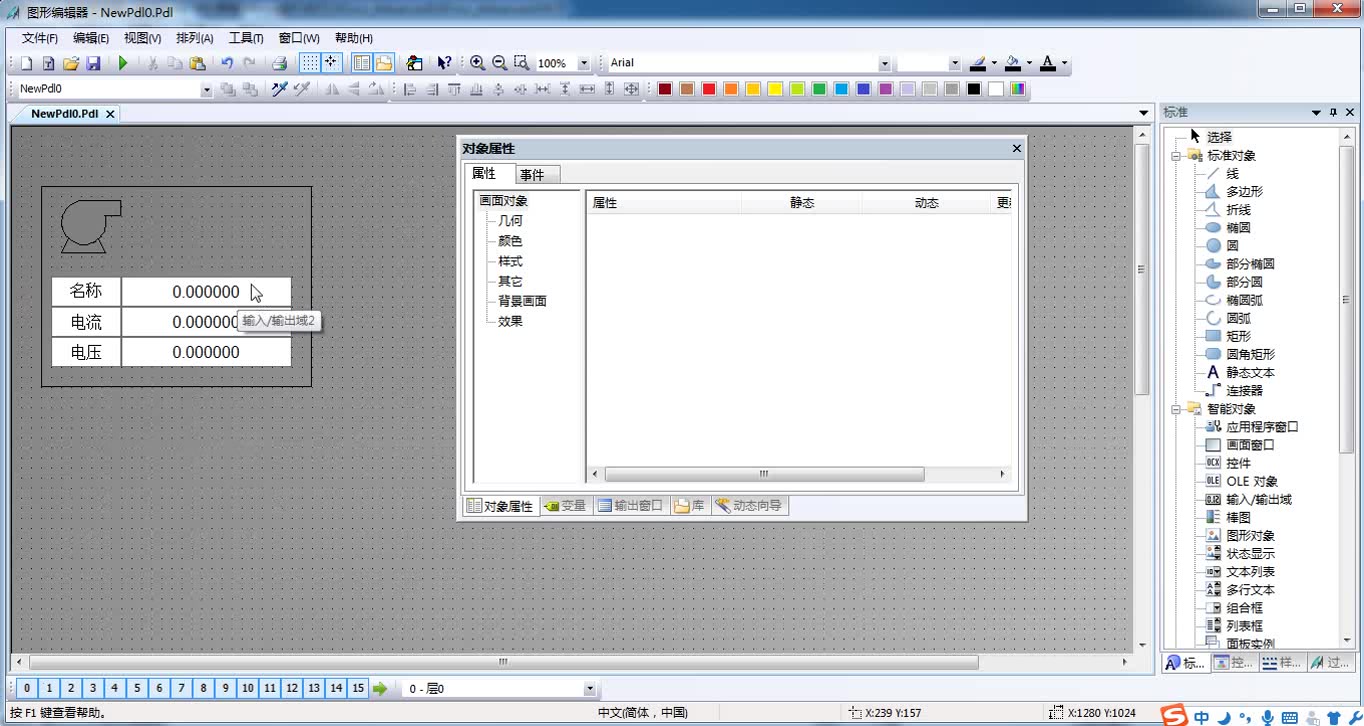Select the Polygon object (多边形)
This screenshot has height=726, width=1364.
(x=1244, y=191)
